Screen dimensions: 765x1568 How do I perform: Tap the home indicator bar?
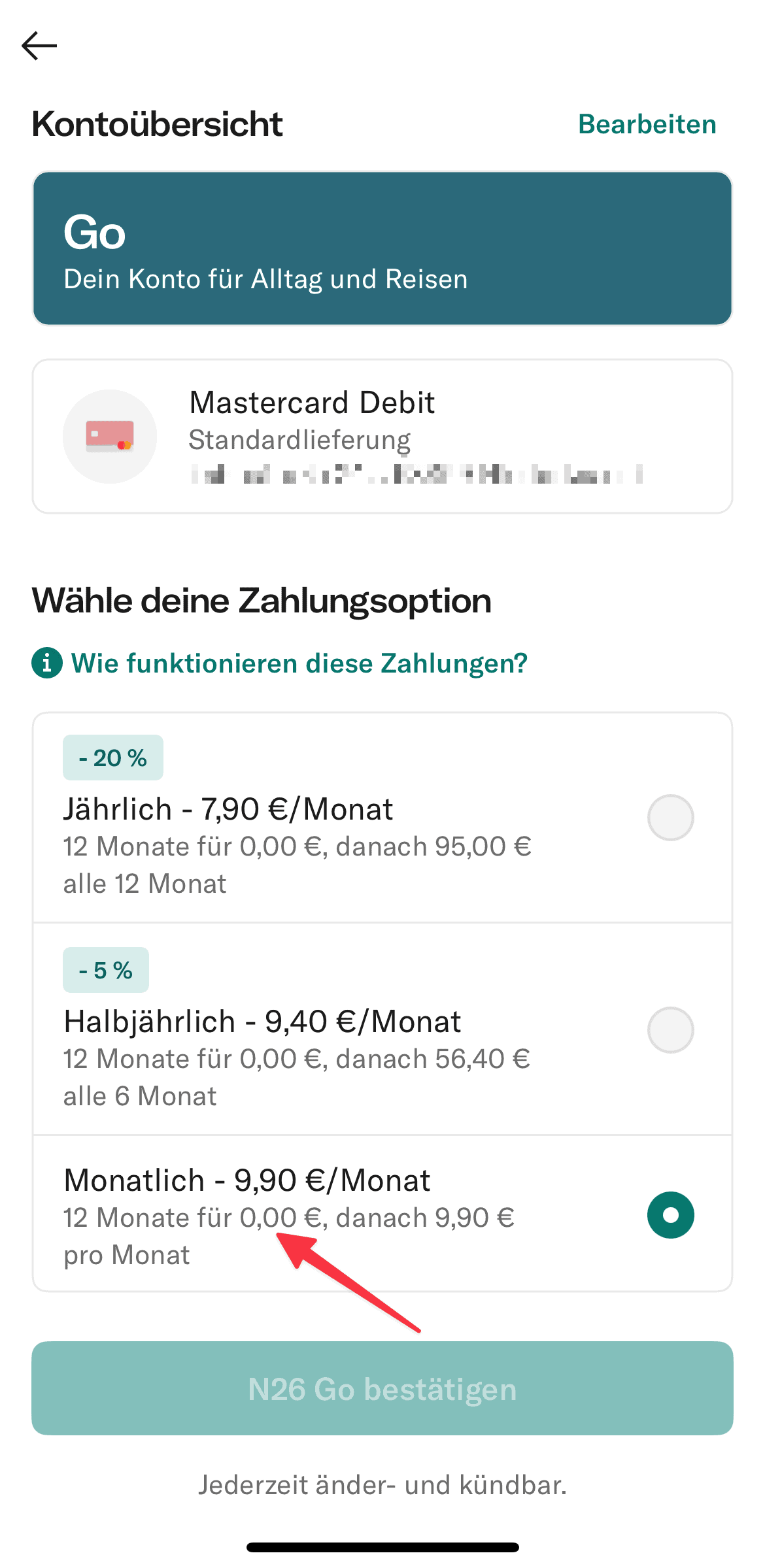382,1547
